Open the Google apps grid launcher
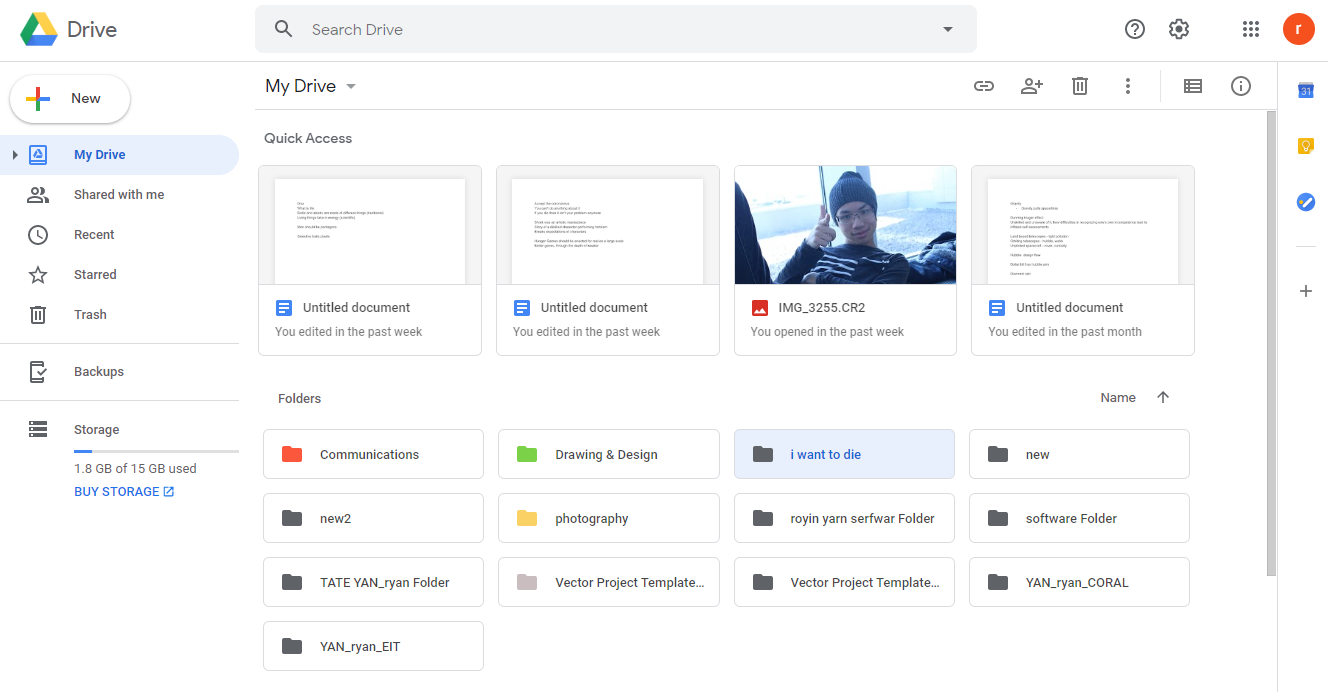The width and height of the screenshot is (1328, 692). pos(1250,29)
